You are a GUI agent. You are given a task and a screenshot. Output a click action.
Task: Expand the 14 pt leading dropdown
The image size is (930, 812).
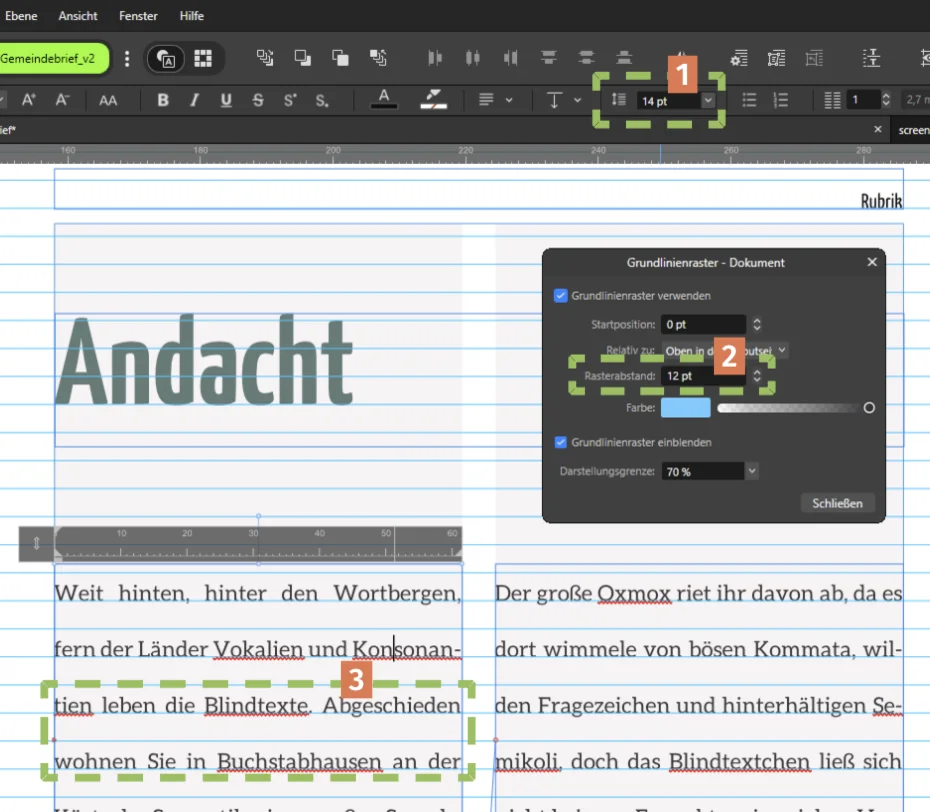click(x=708, y=100)
